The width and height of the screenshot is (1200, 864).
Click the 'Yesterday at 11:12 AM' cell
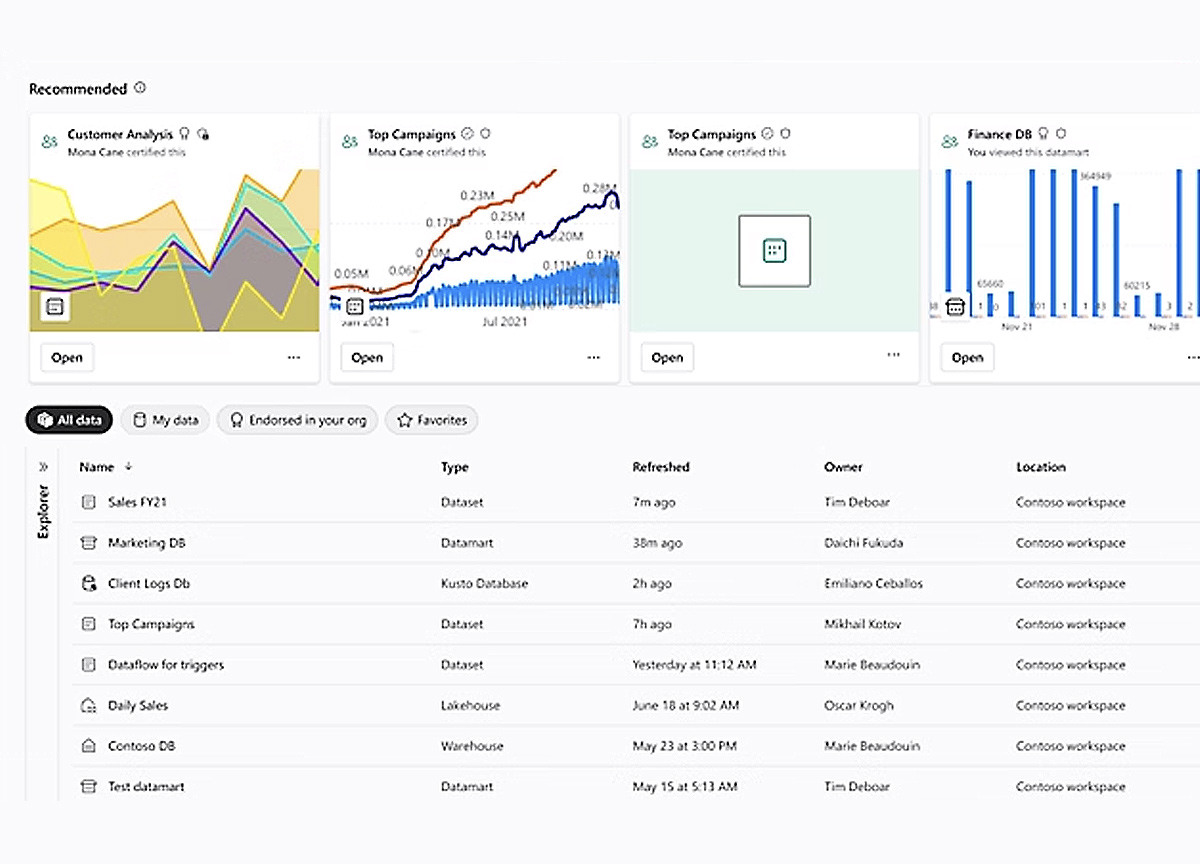[x=694, y=664]
